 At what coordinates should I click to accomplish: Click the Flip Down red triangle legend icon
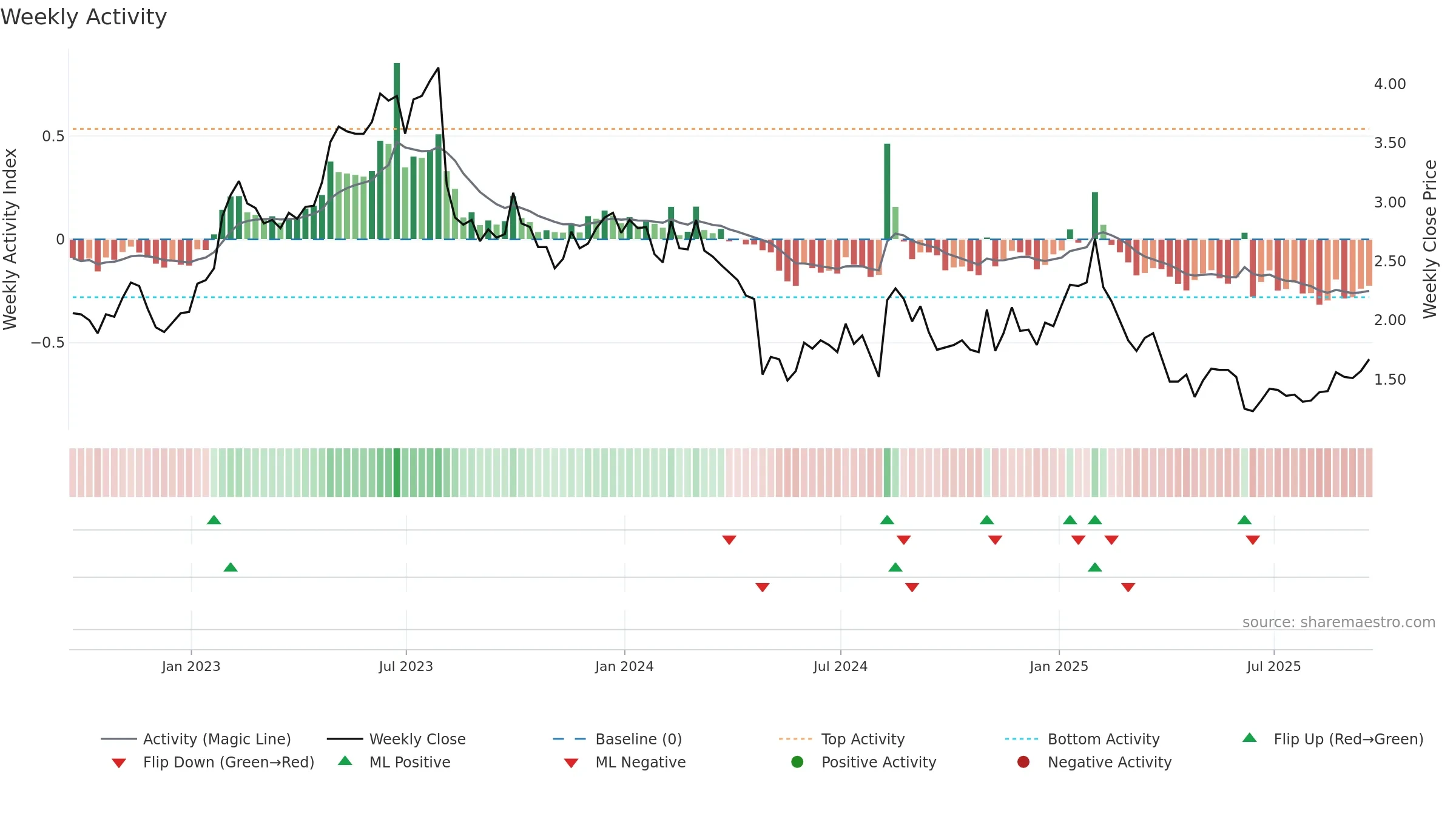(x=119, y=763)
